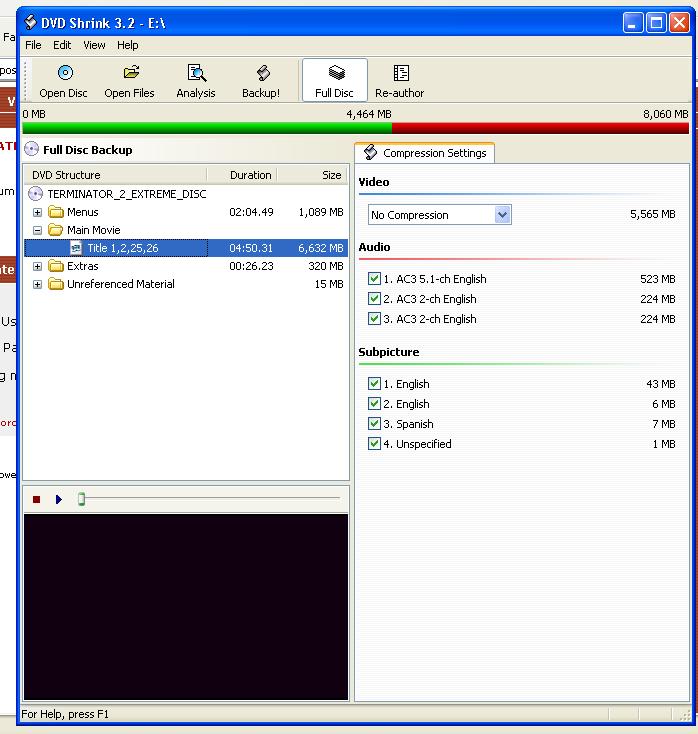Collapse the Main Movie folder node
The image size is (698, 734).
[x=37, y=230]
